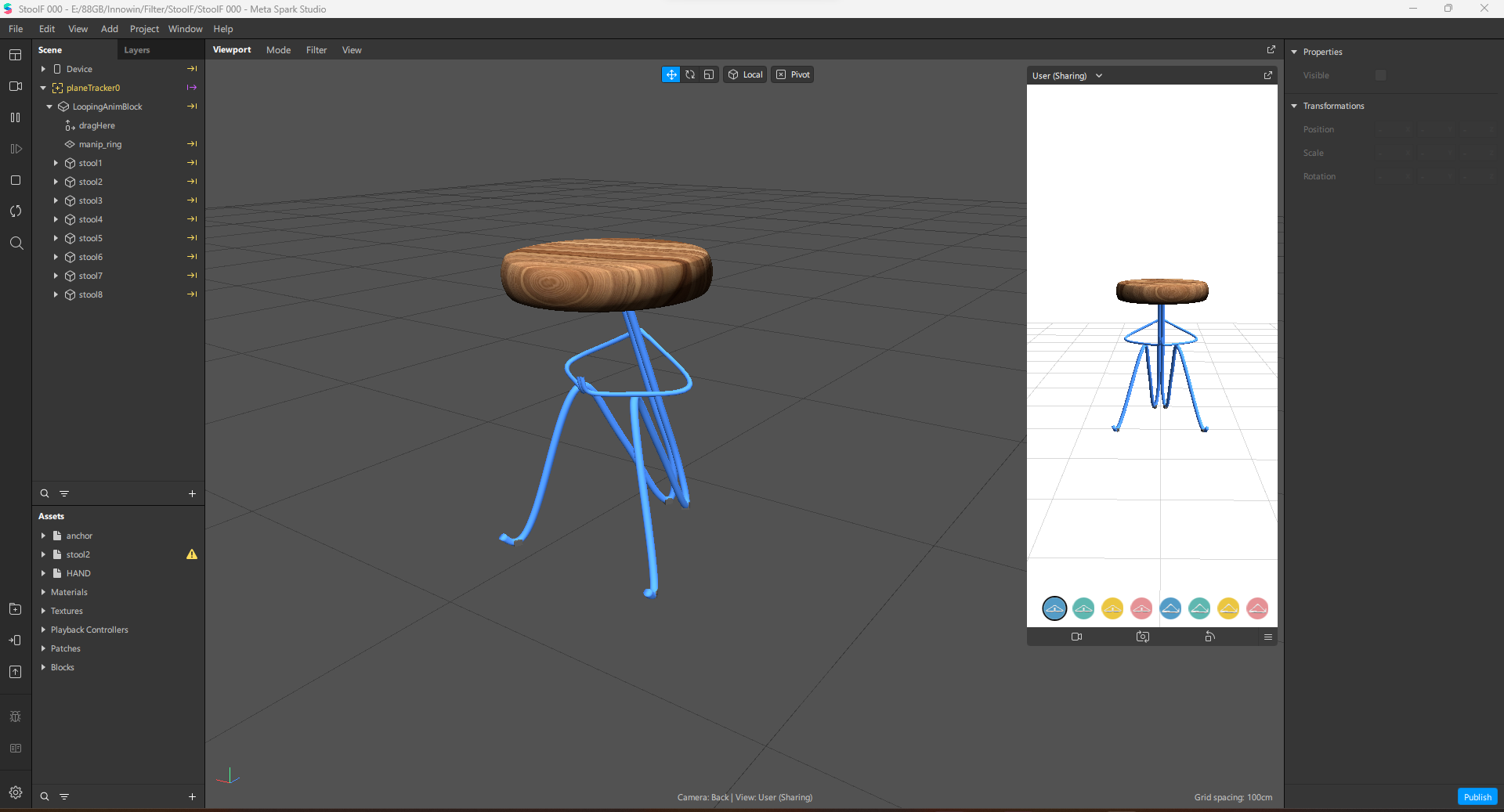Open the workspace layout switcher icon

click(x=15, y=55)
